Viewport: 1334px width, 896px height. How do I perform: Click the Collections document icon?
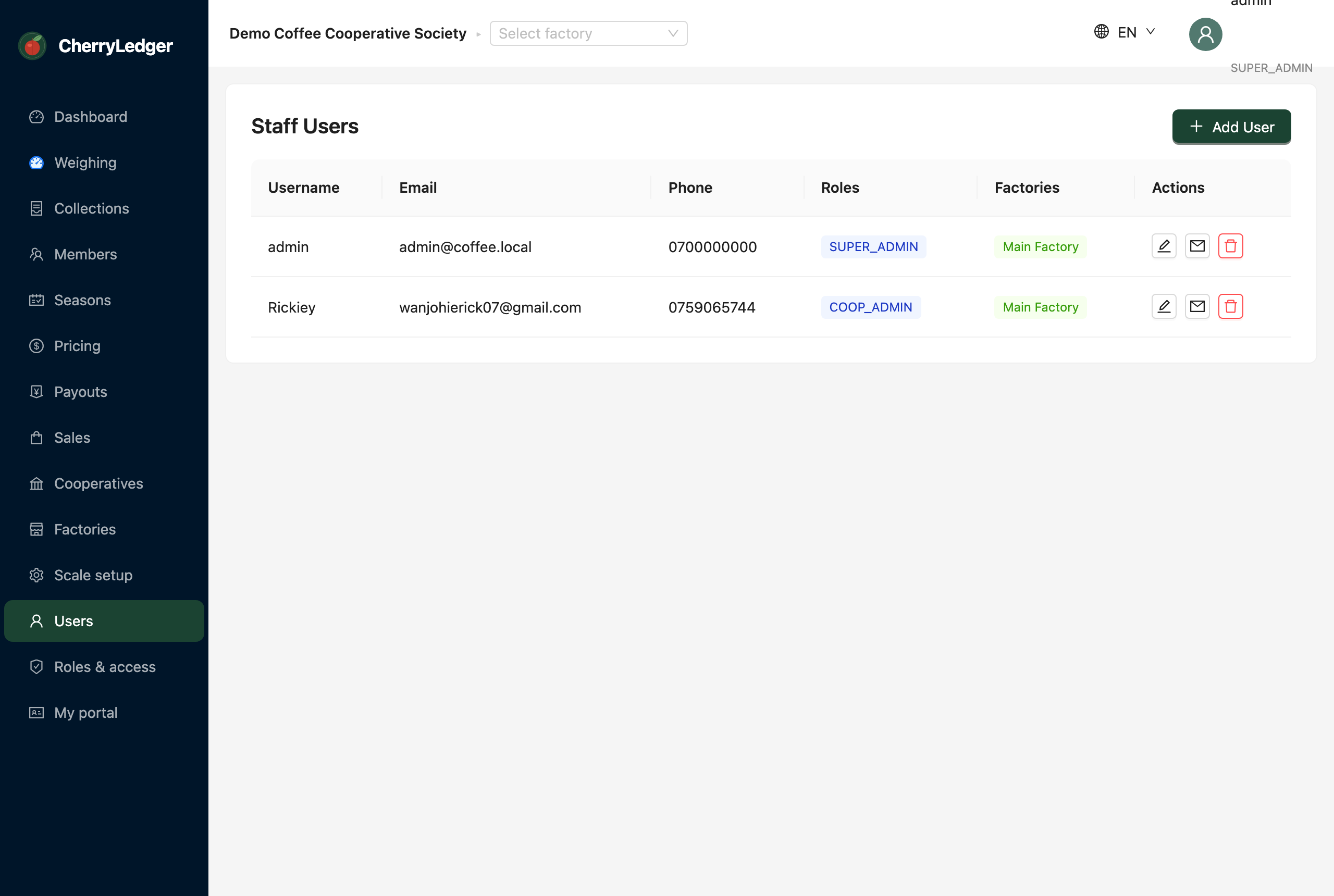tap(36, 208)
